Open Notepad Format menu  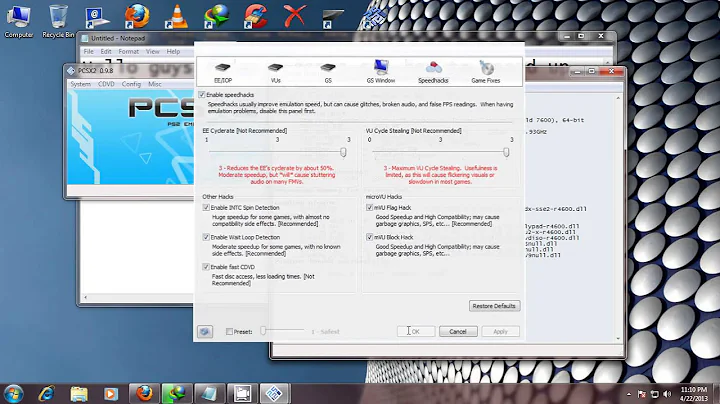click(x=129, y=51)
